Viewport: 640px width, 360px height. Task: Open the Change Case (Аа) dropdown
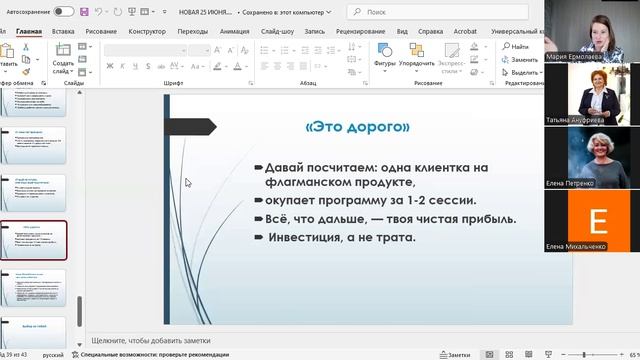197,66
